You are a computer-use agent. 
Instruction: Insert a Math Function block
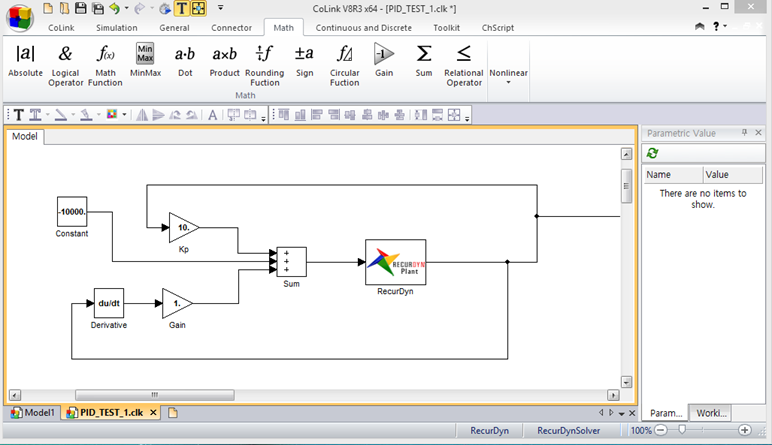(105, 65)
